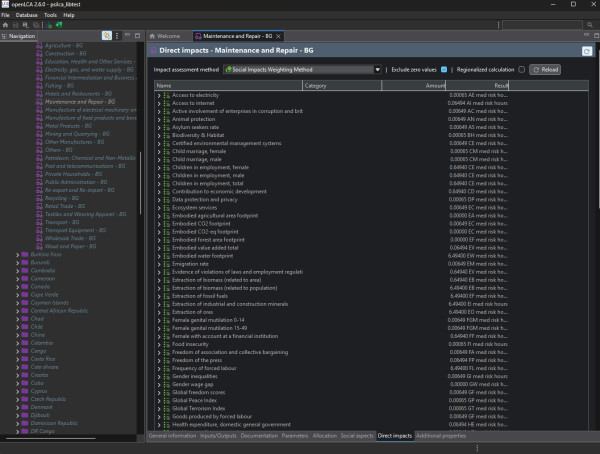Expand the Gender wage gap row
600x454 pixels.
(158, 382)
